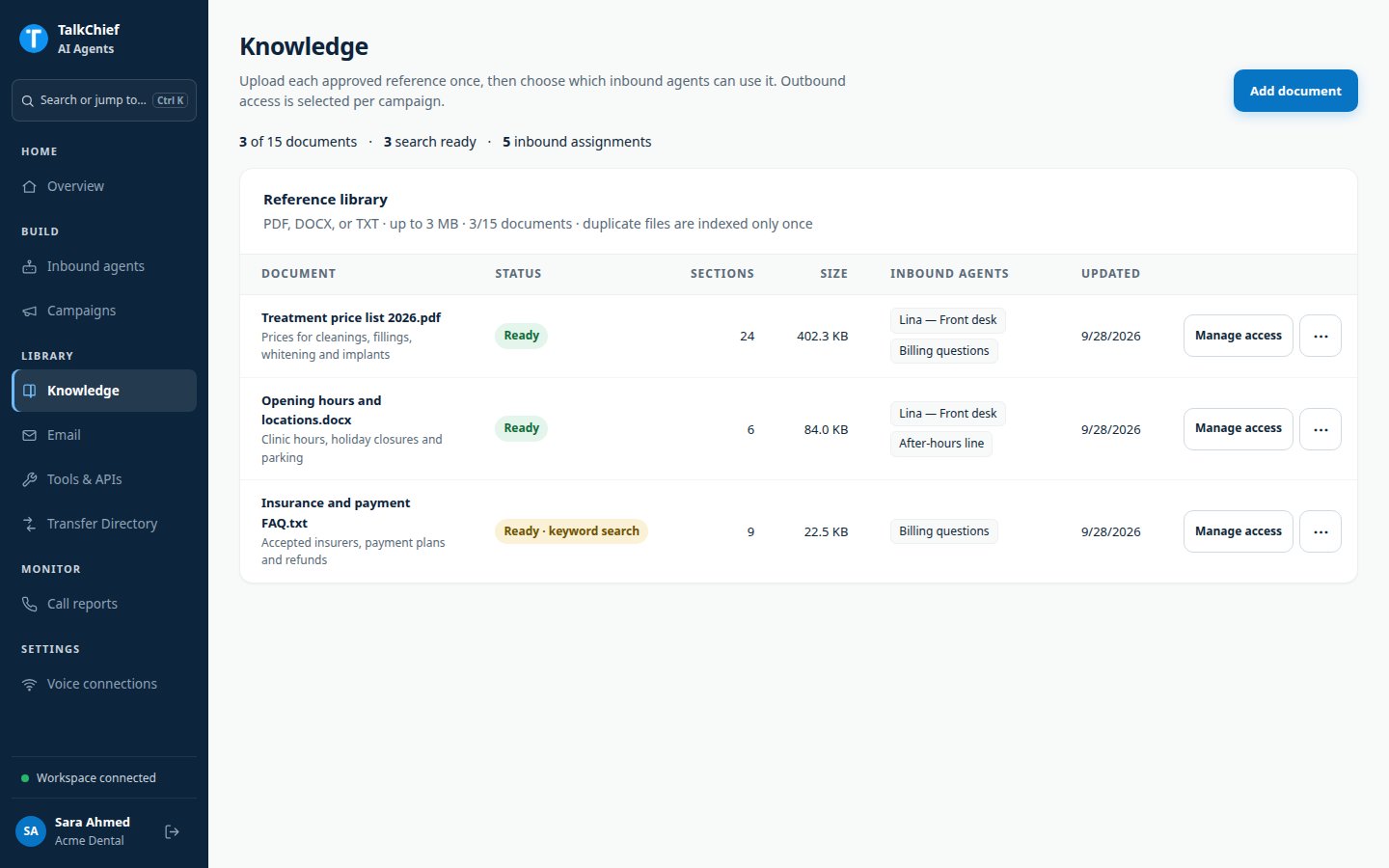Click the Document column header
Screen dimensions: 1389x868
(x=299, y=274)
